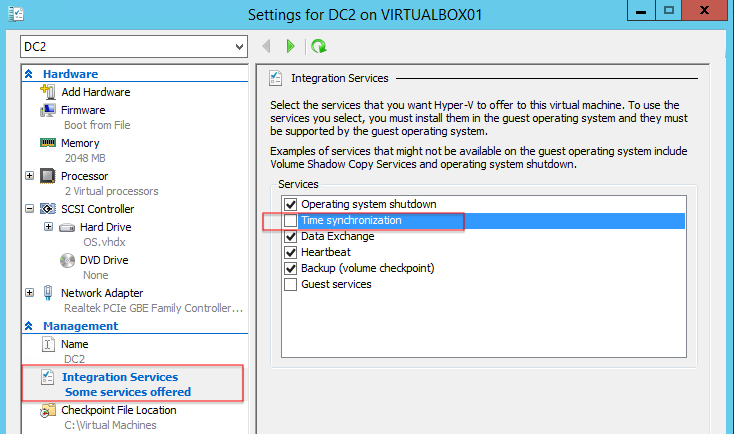This screenshot has height=434, width=735.
Task: Enable the Time synchronization checkbox
Action: pos(291,220)
